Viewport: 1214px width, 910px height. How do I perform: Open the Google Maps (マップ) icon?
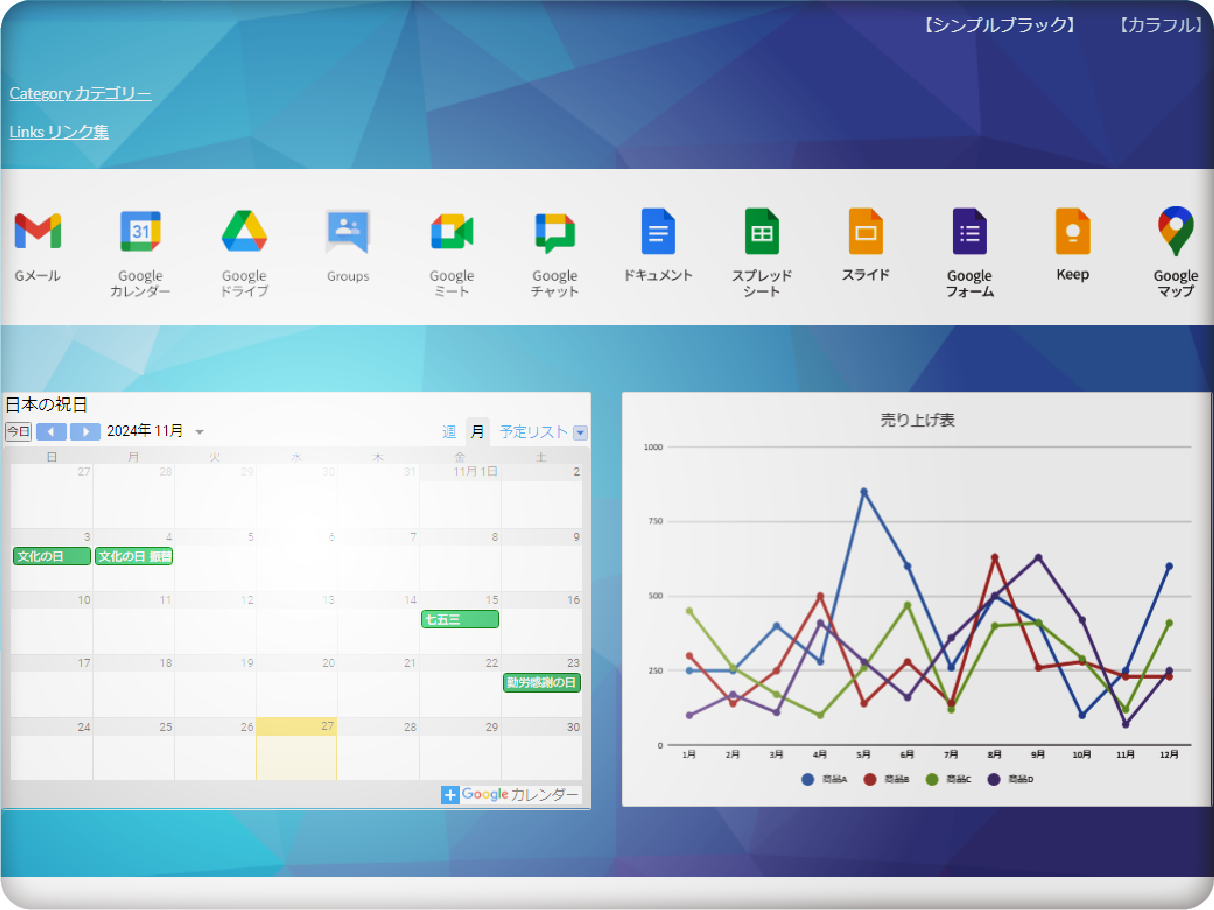[1176, 231]
